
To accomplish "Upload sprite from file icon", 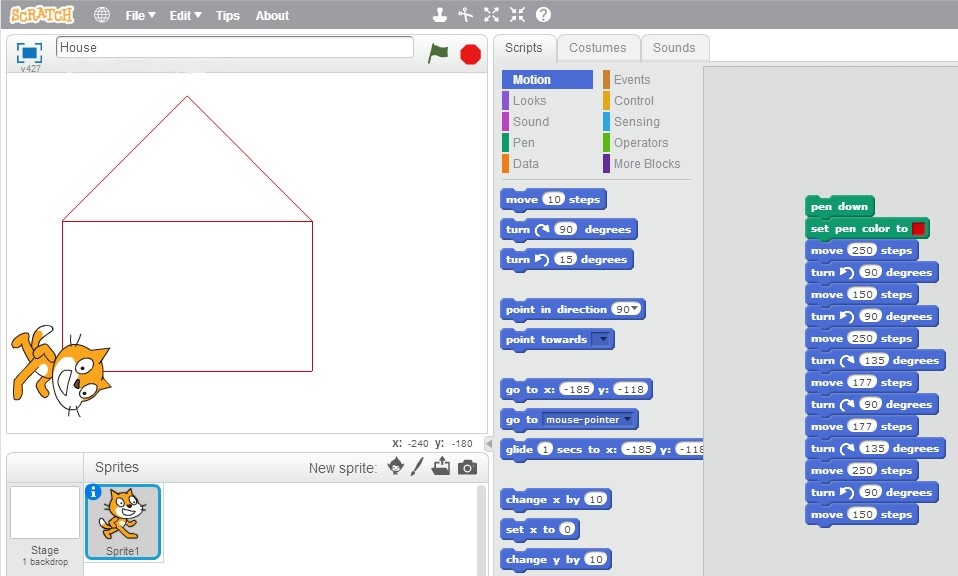I will tap(441, 467).
